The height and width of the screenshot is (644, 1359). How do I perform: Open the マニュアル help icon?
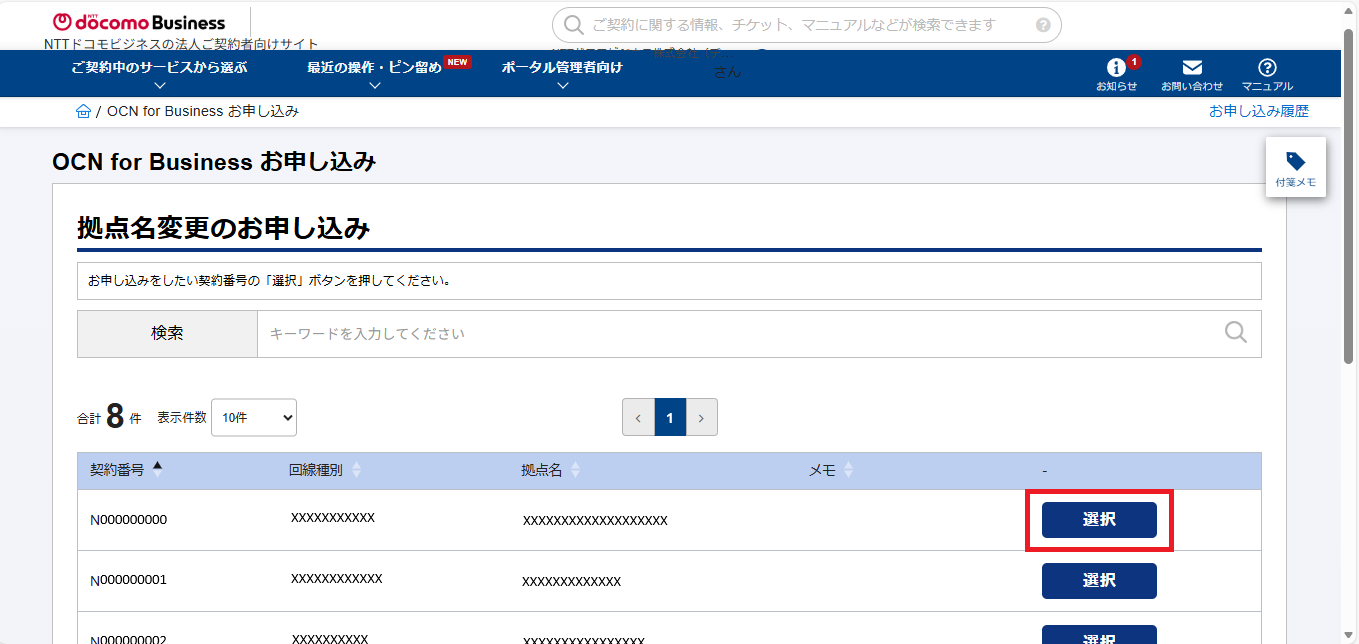(1267, 68)
